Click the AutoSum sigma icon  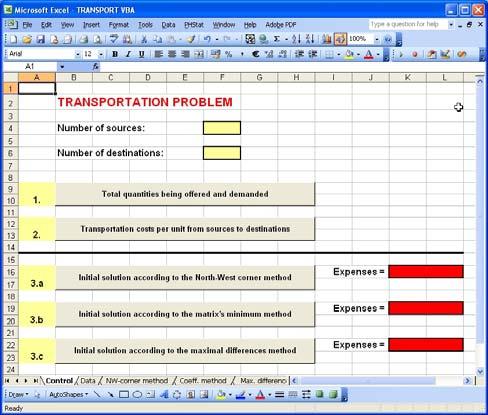point(277,39)
